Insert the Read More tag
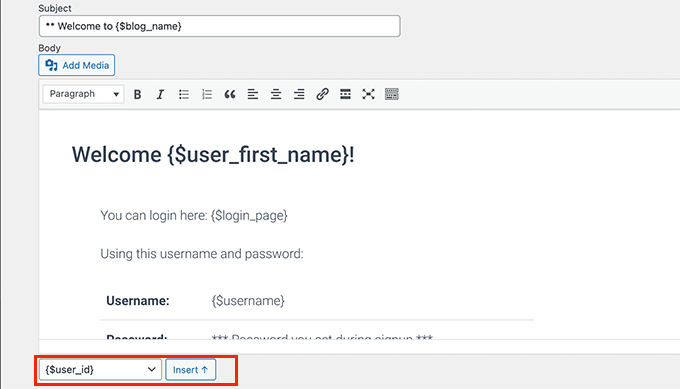The image size is (680, 389). 345,94
